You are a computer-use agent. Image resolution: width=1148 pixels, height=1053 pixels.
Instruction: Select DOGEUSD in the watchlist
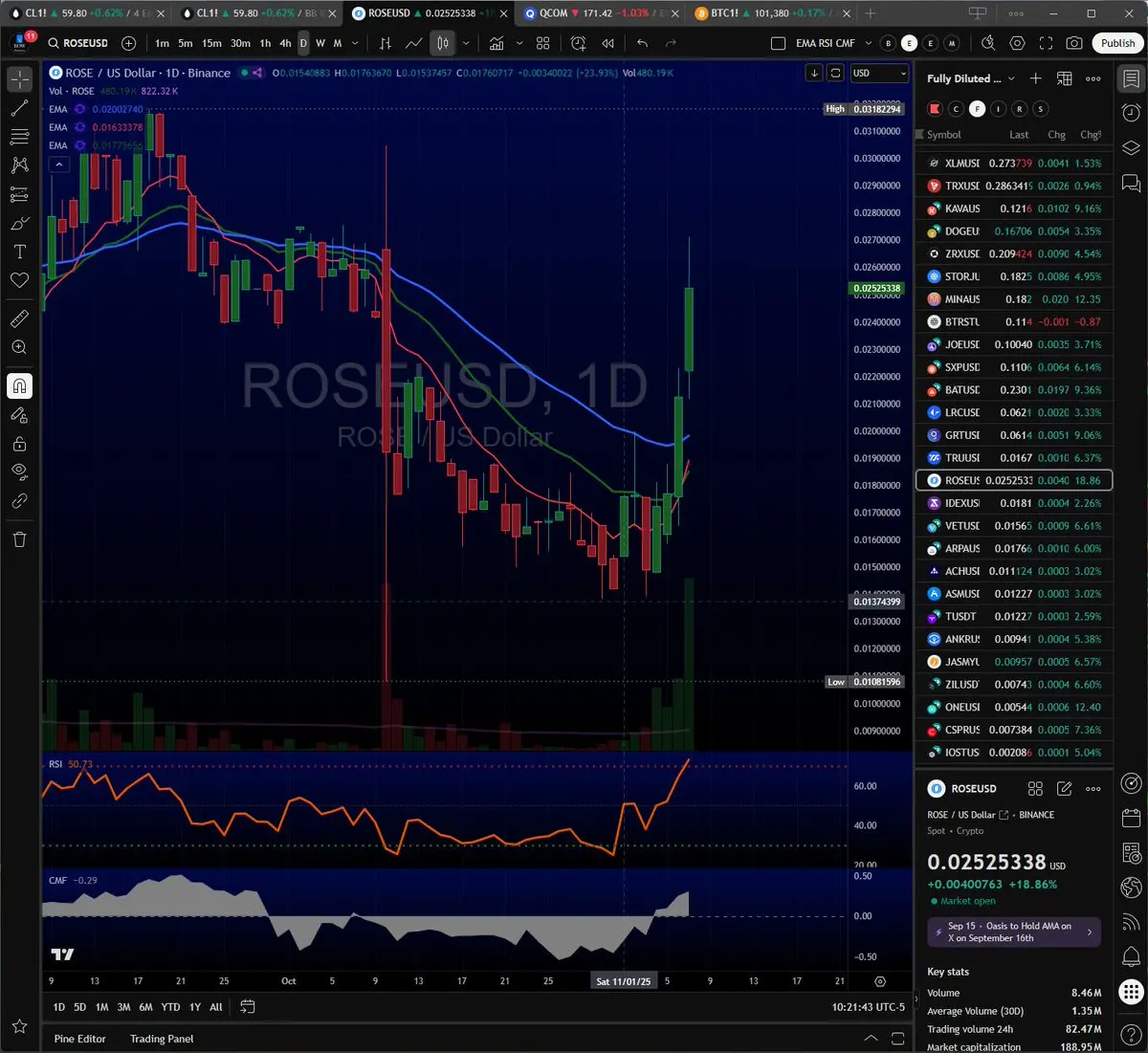click(1013, 231)
